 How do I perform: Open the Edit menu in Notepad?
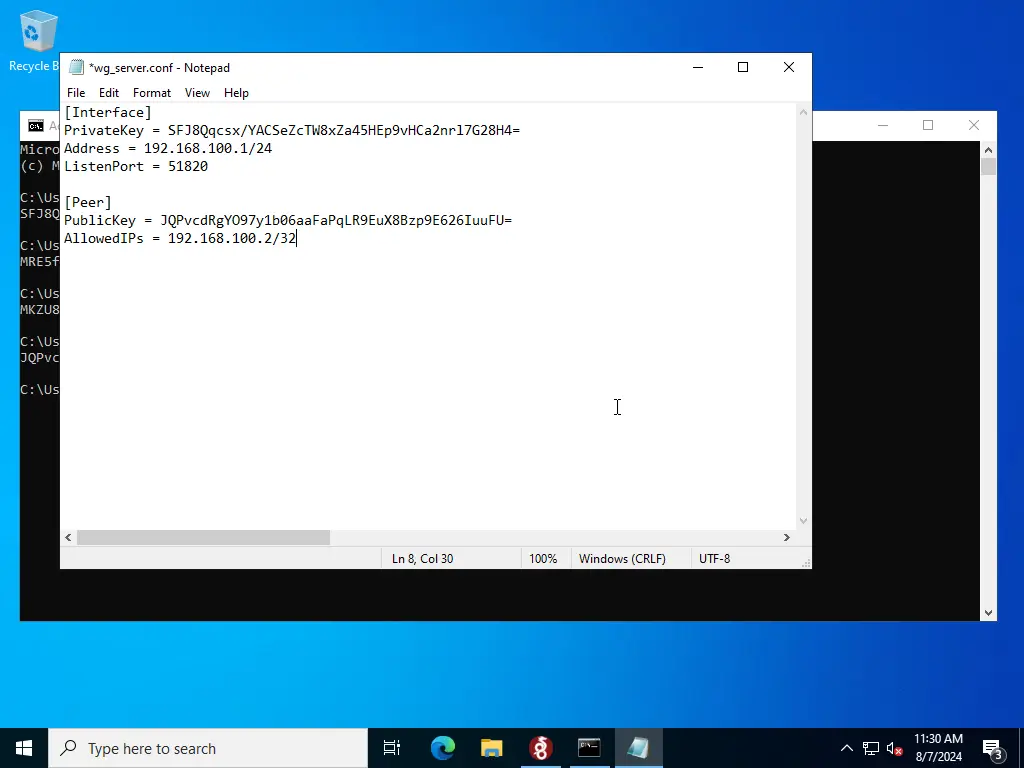pos(108,93)
